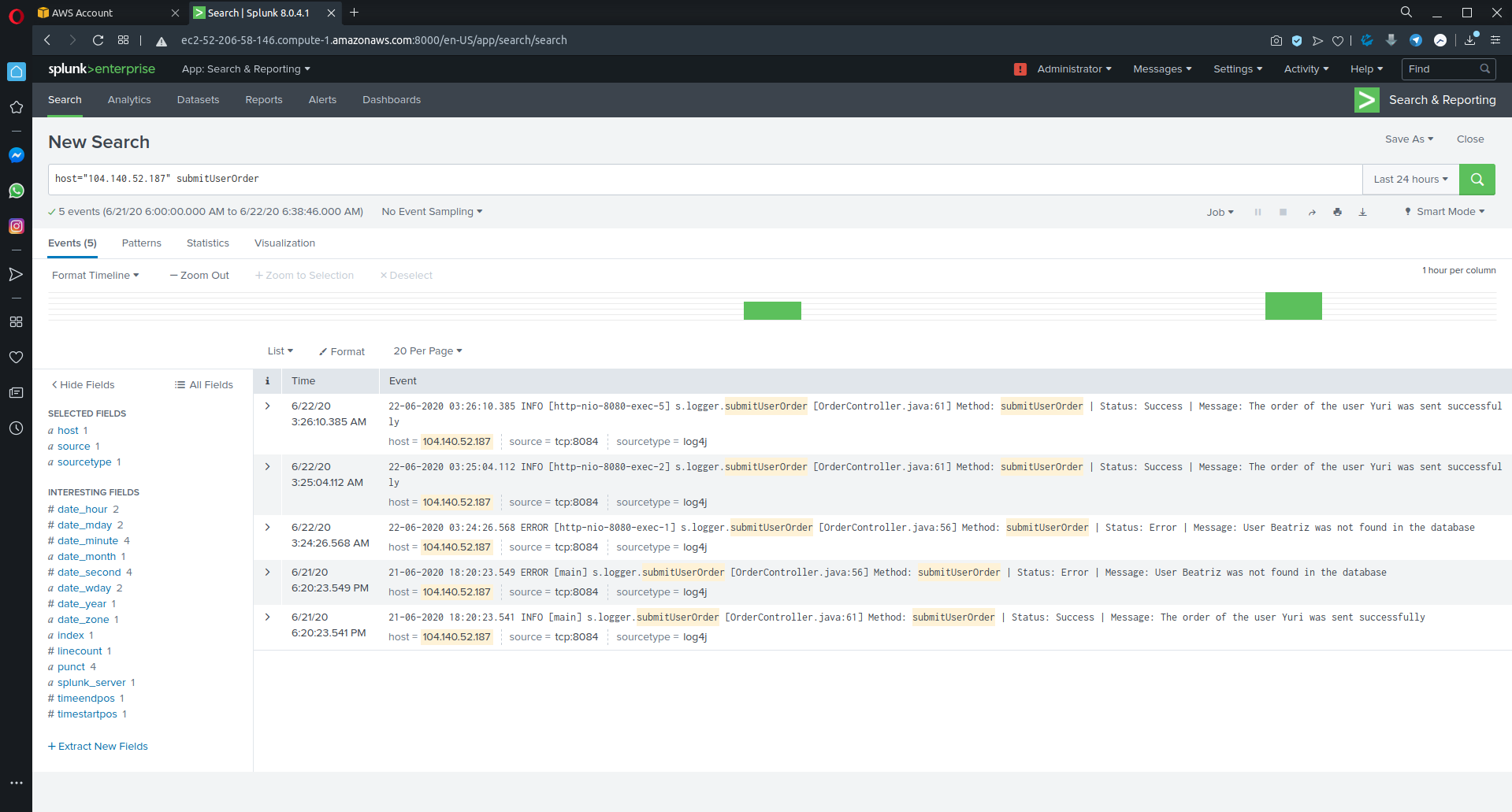Share the search job

click(1312, 212)
